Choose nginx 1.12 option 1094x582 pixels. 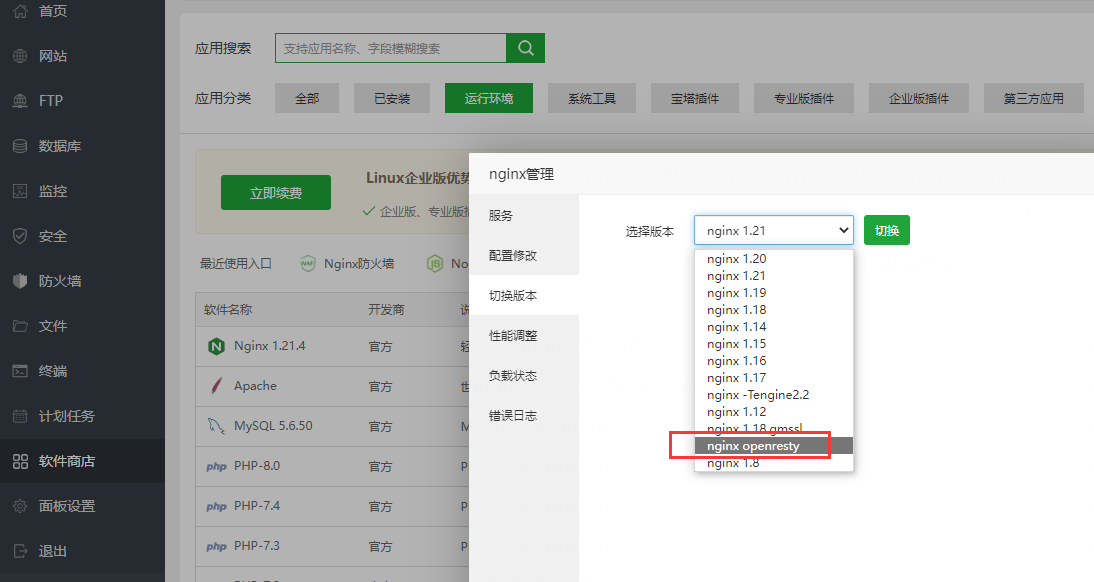[x=774, y=412]
